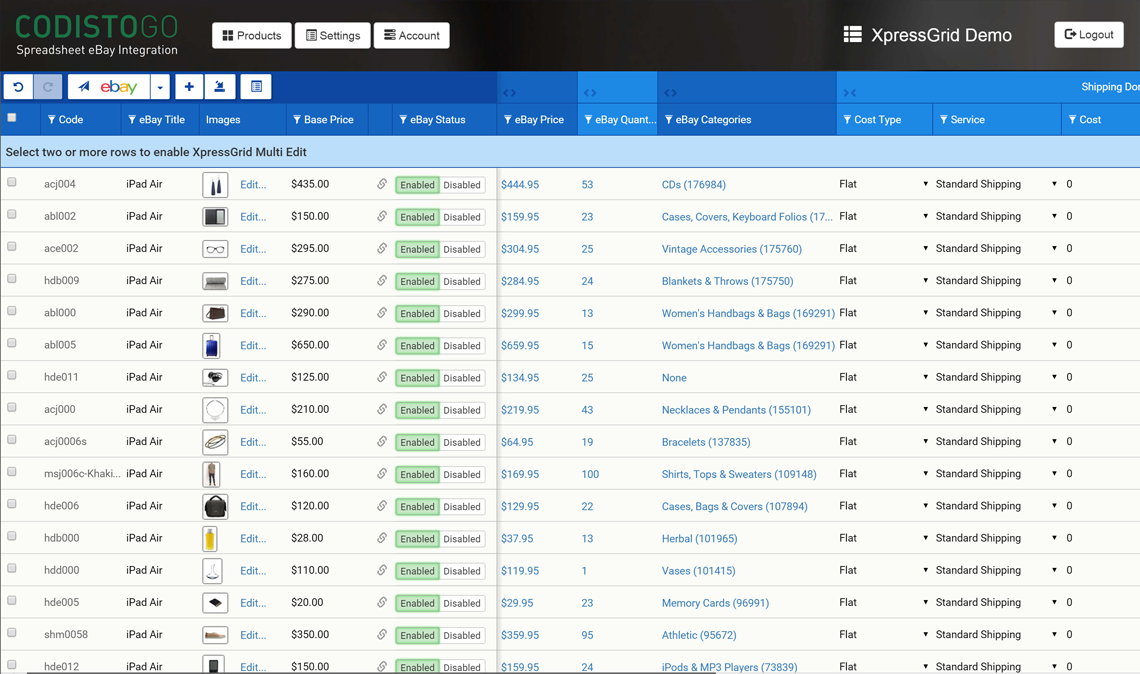Check the select-all header checkbox
This screenshot has height=674, width=1140.
[12, 118]
